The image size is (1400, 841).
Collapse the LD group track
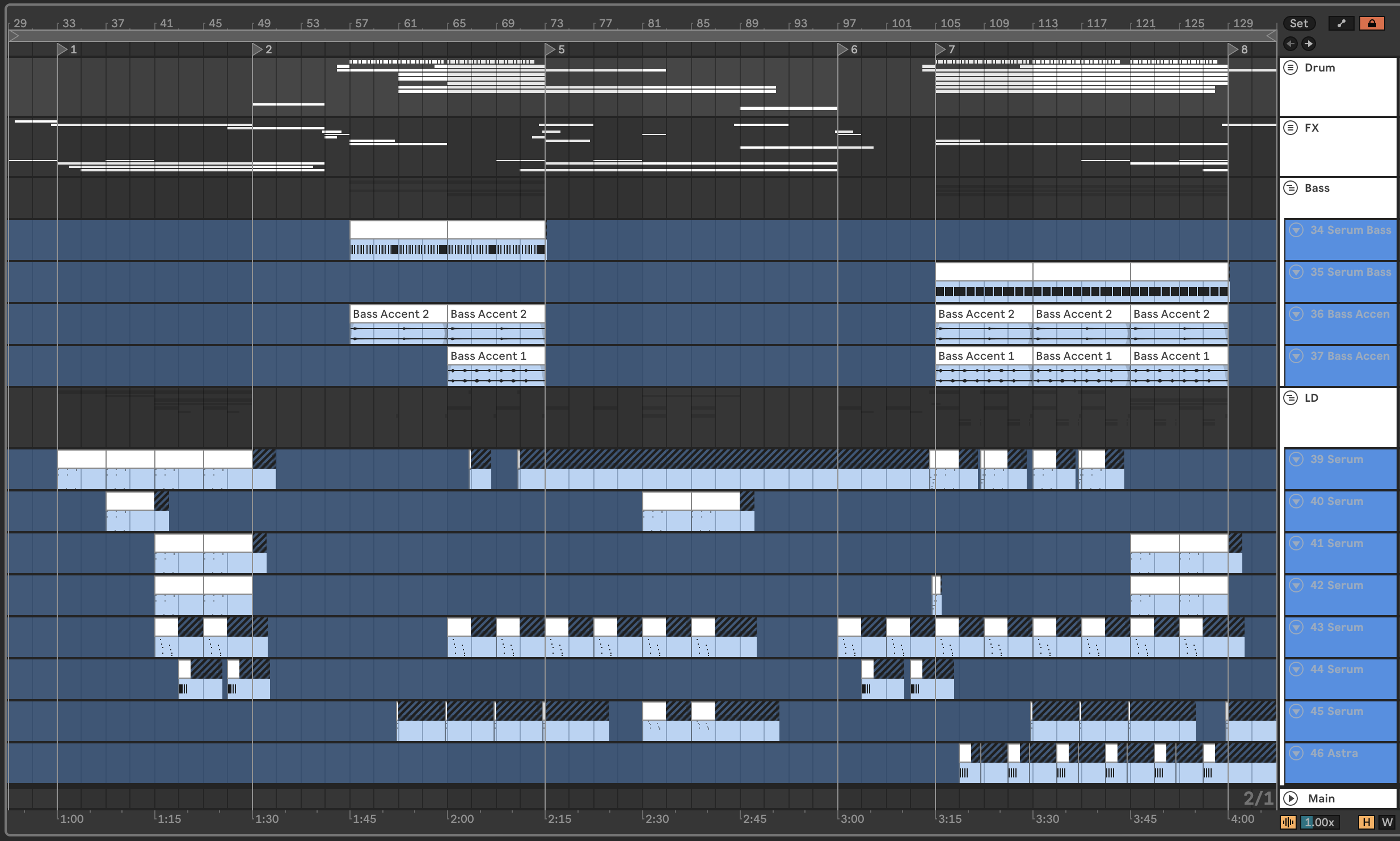tap(1291, 398)
